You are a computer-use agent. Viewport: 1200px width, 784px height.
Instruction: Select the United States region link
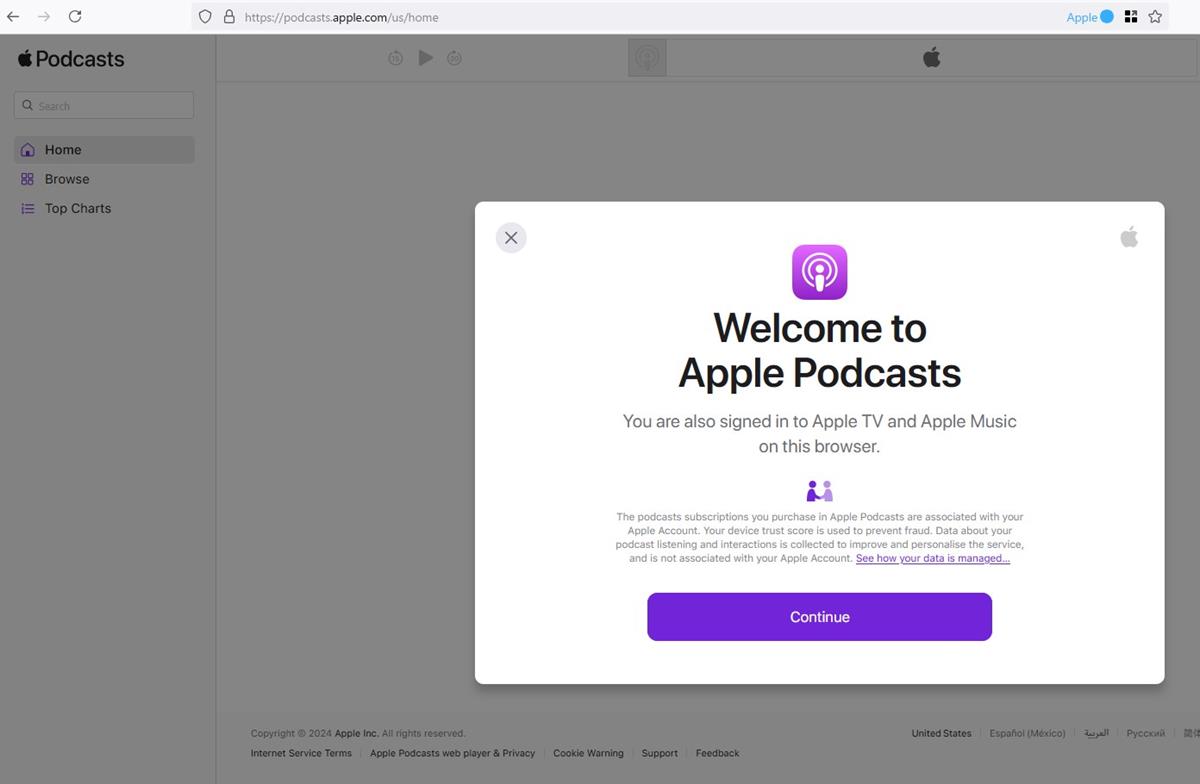pos(941,733)
